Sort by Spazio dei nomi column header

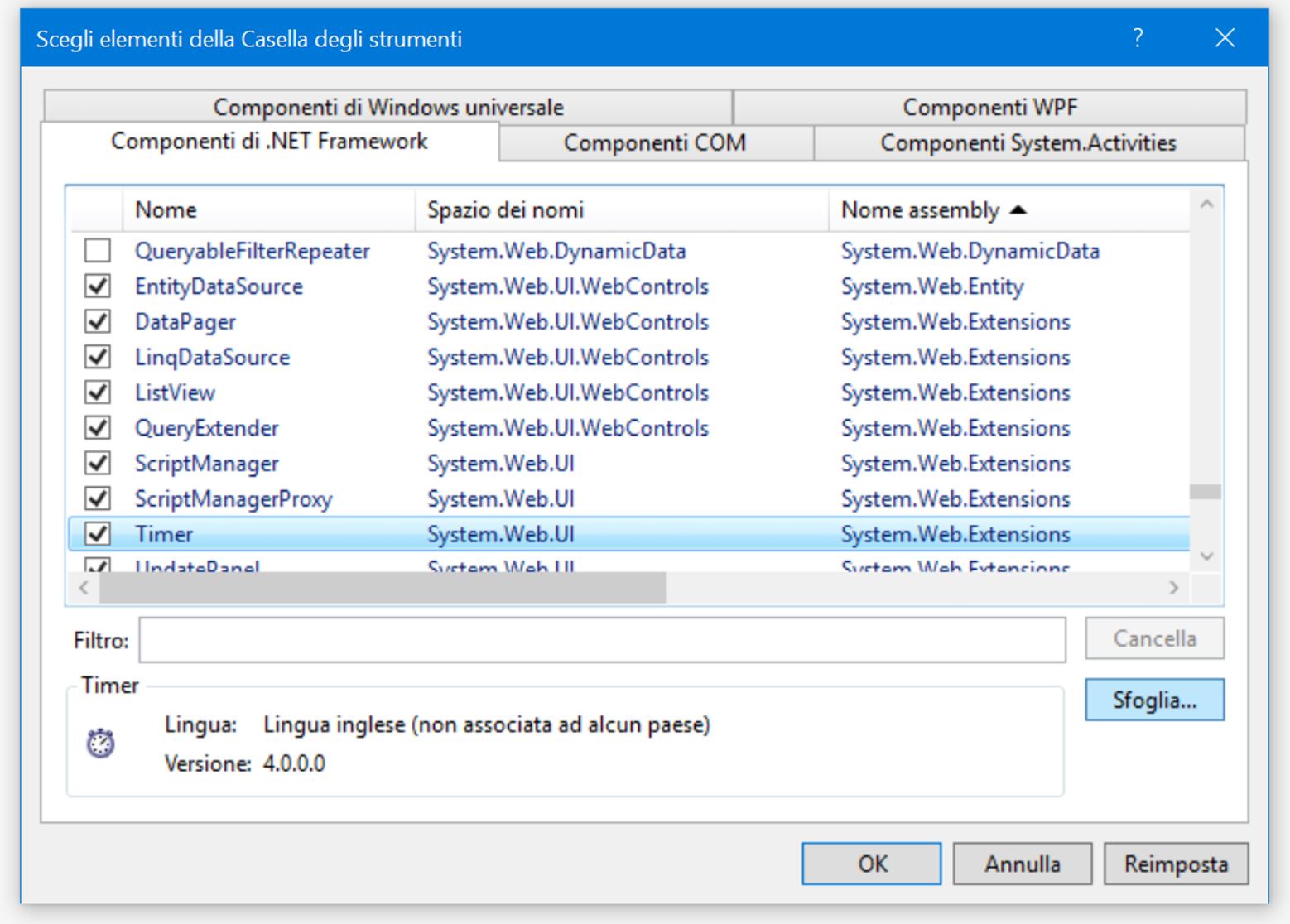[621, 209]
